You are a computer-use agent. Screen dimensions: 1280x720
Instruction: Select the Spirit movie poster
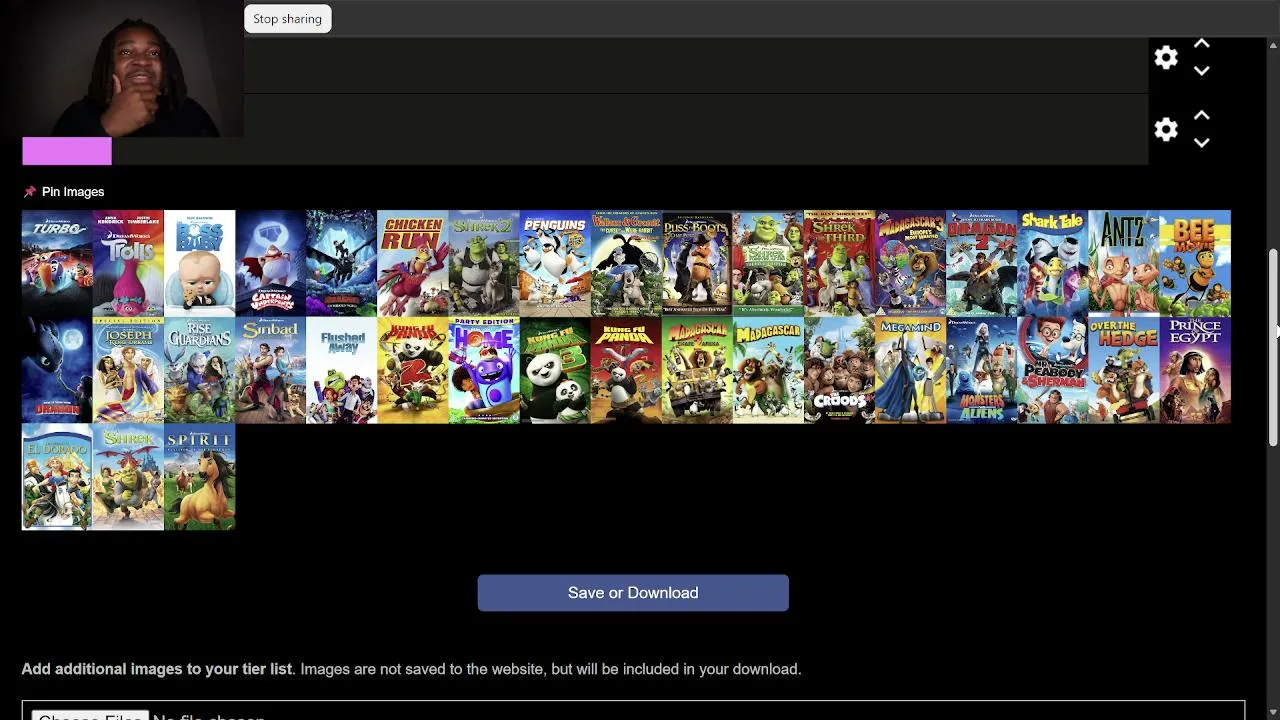[199, 477]
